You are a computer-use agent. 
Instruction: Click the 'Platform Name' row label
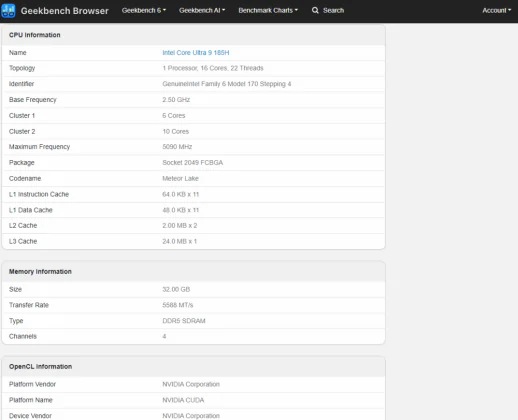31,400
